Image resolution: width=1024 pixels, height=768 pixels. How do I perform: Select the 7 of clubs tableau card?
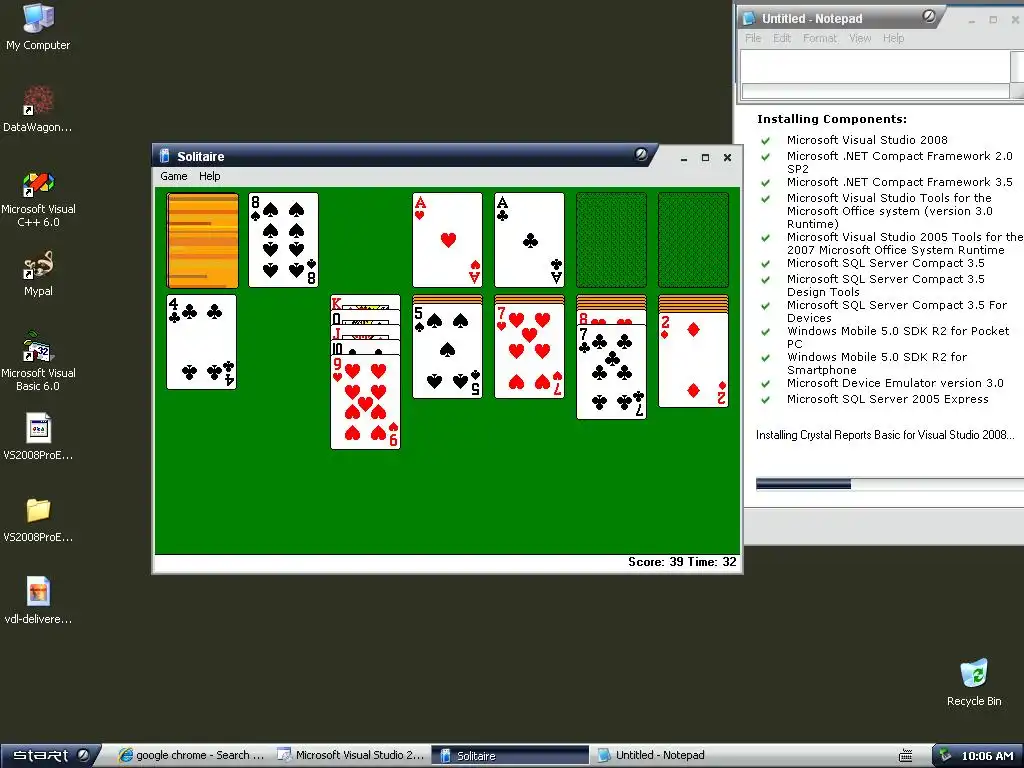pos(611,372)
